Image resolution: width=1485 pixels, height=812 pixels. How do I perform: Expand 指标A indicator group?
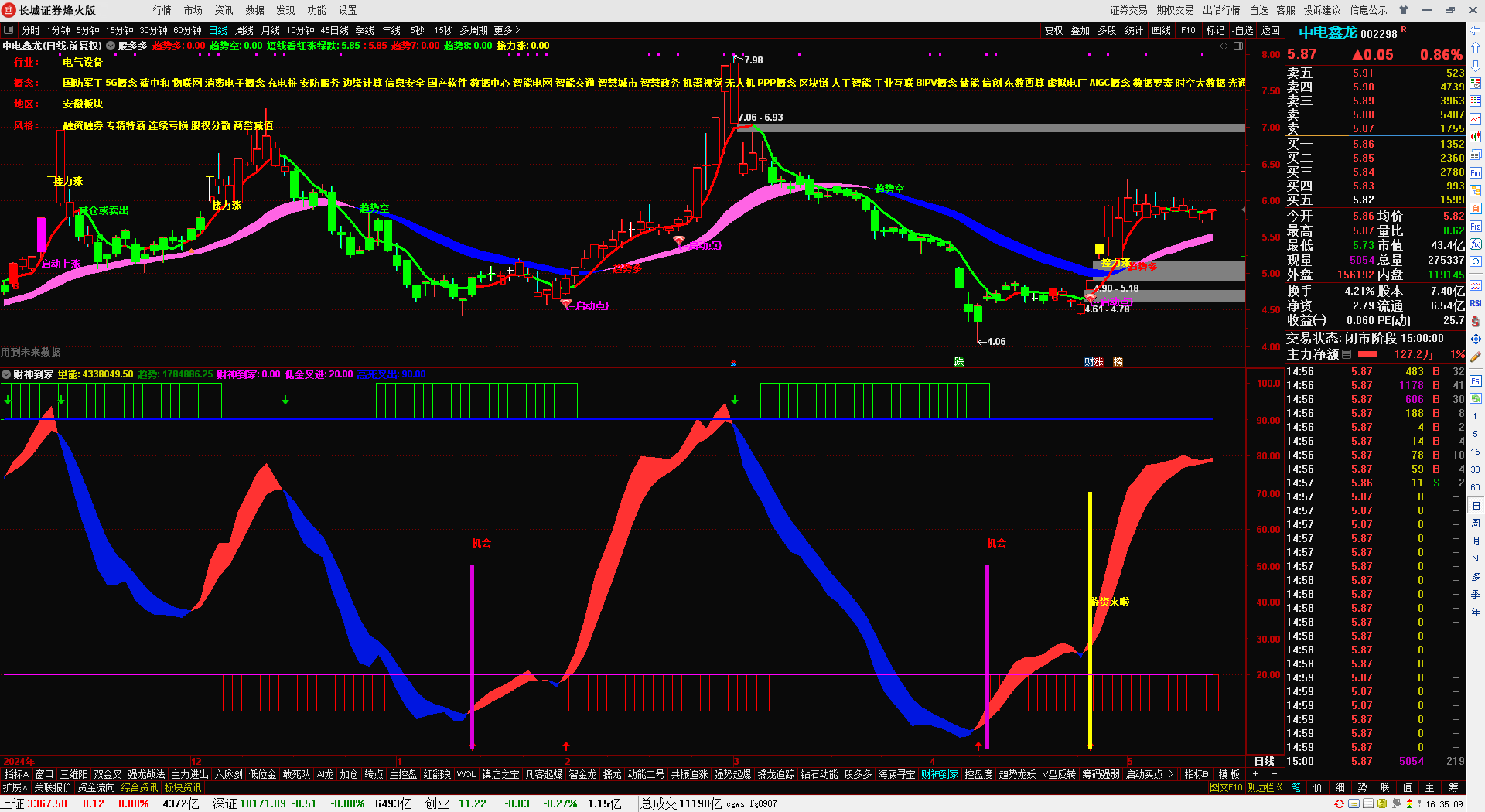point(16,774)
